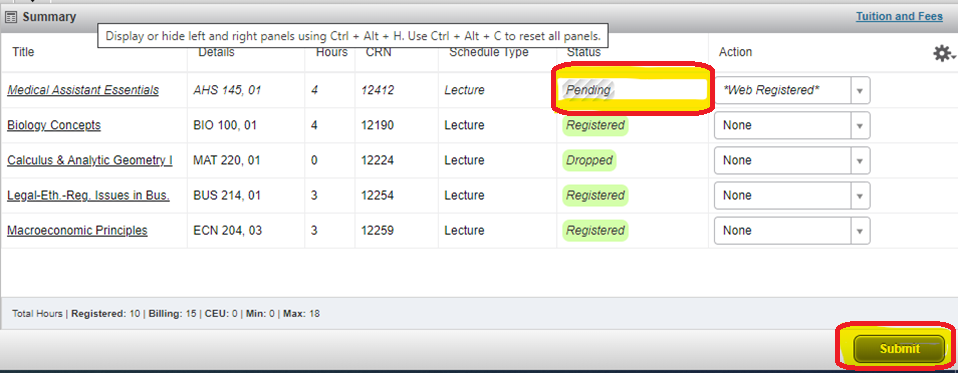Open Macroeconomic Principles course link

coord(77,231)
